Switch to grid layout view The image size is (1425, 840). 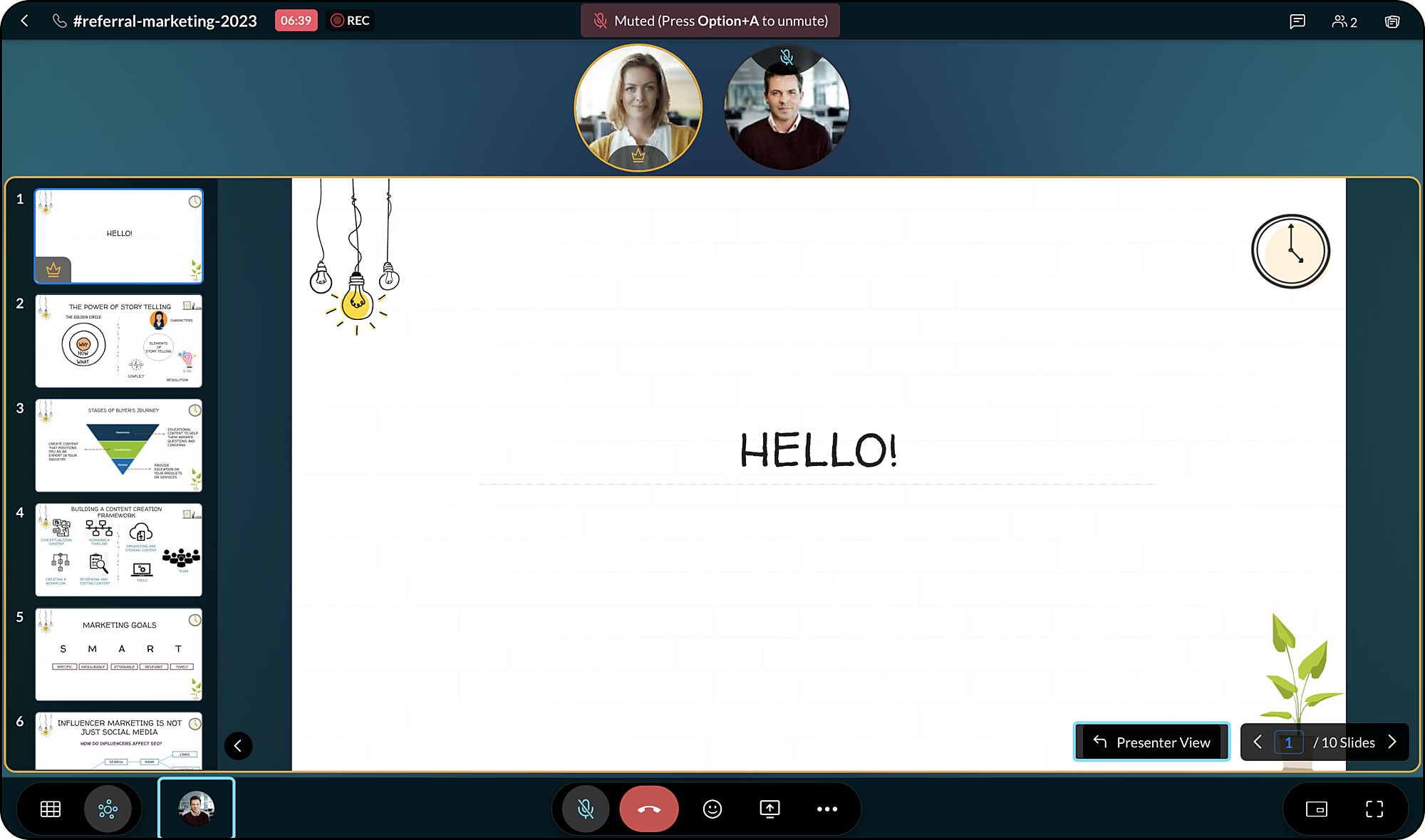point(51,809)
